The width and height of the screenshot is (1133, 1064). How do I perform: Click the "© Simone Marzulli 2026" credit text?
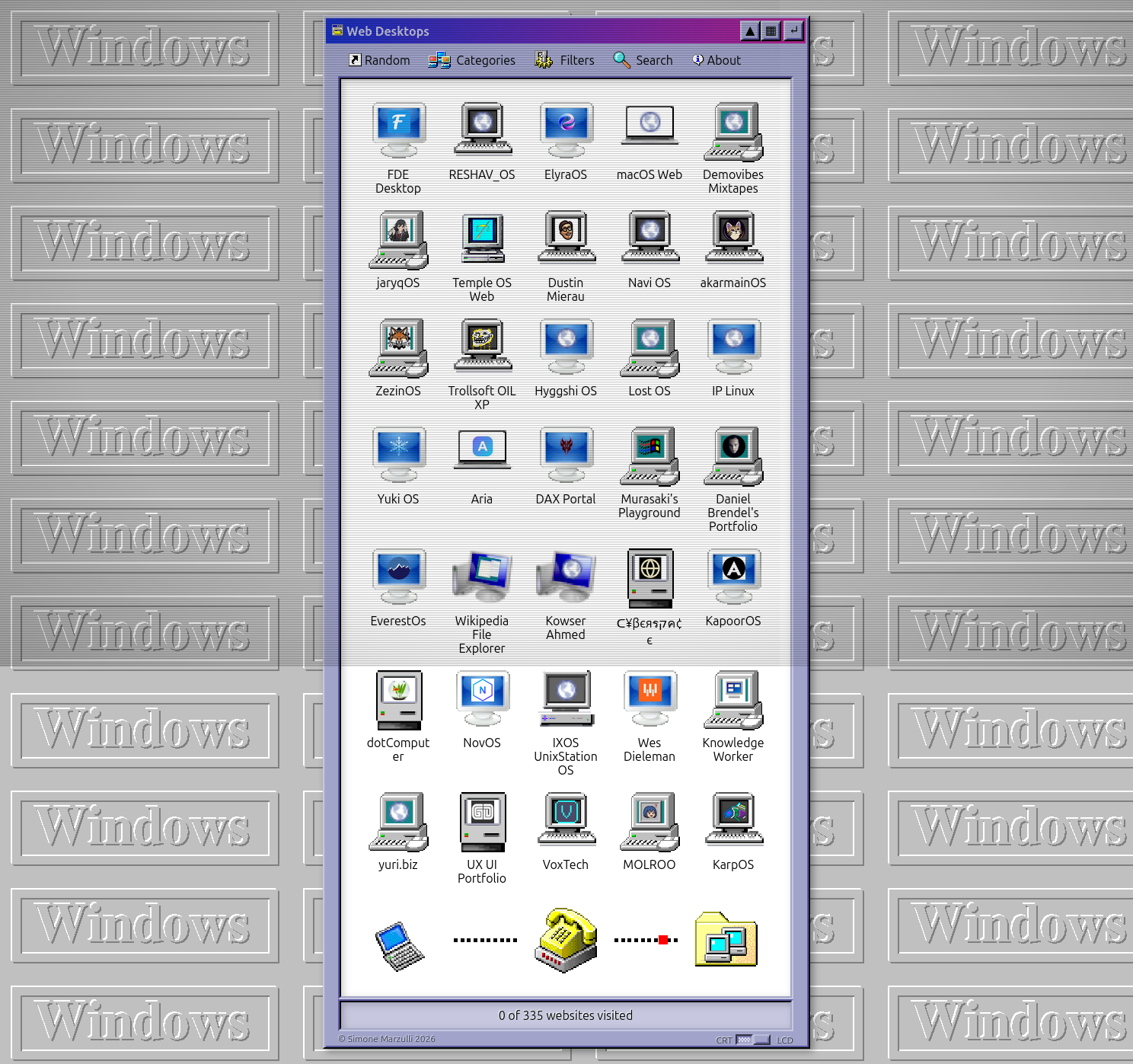click(x=387, y=1039)
